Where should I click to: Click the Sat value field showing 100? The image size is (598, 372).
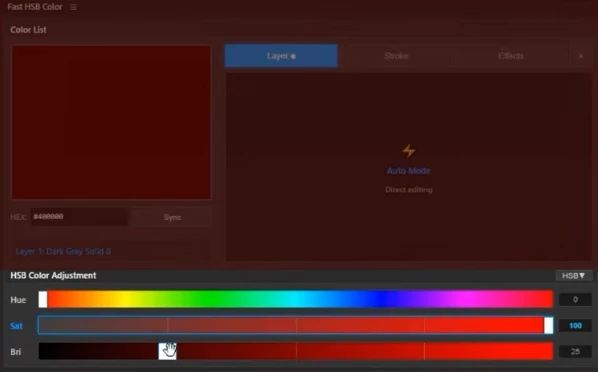(x=575, y=325)
